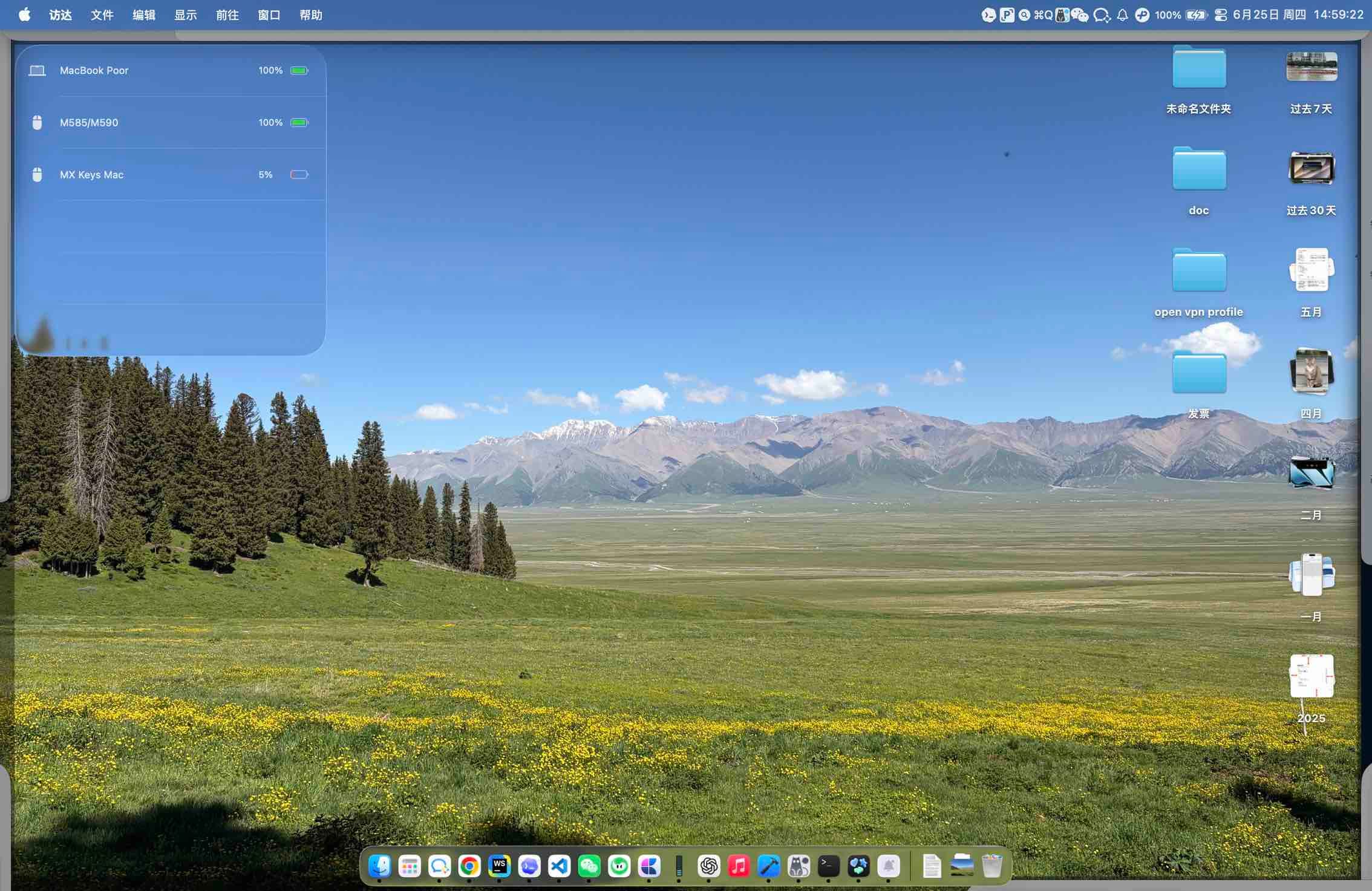
Task: Open the Trash in the Dock
Action: pyautogui.click(x=991, y=866)
